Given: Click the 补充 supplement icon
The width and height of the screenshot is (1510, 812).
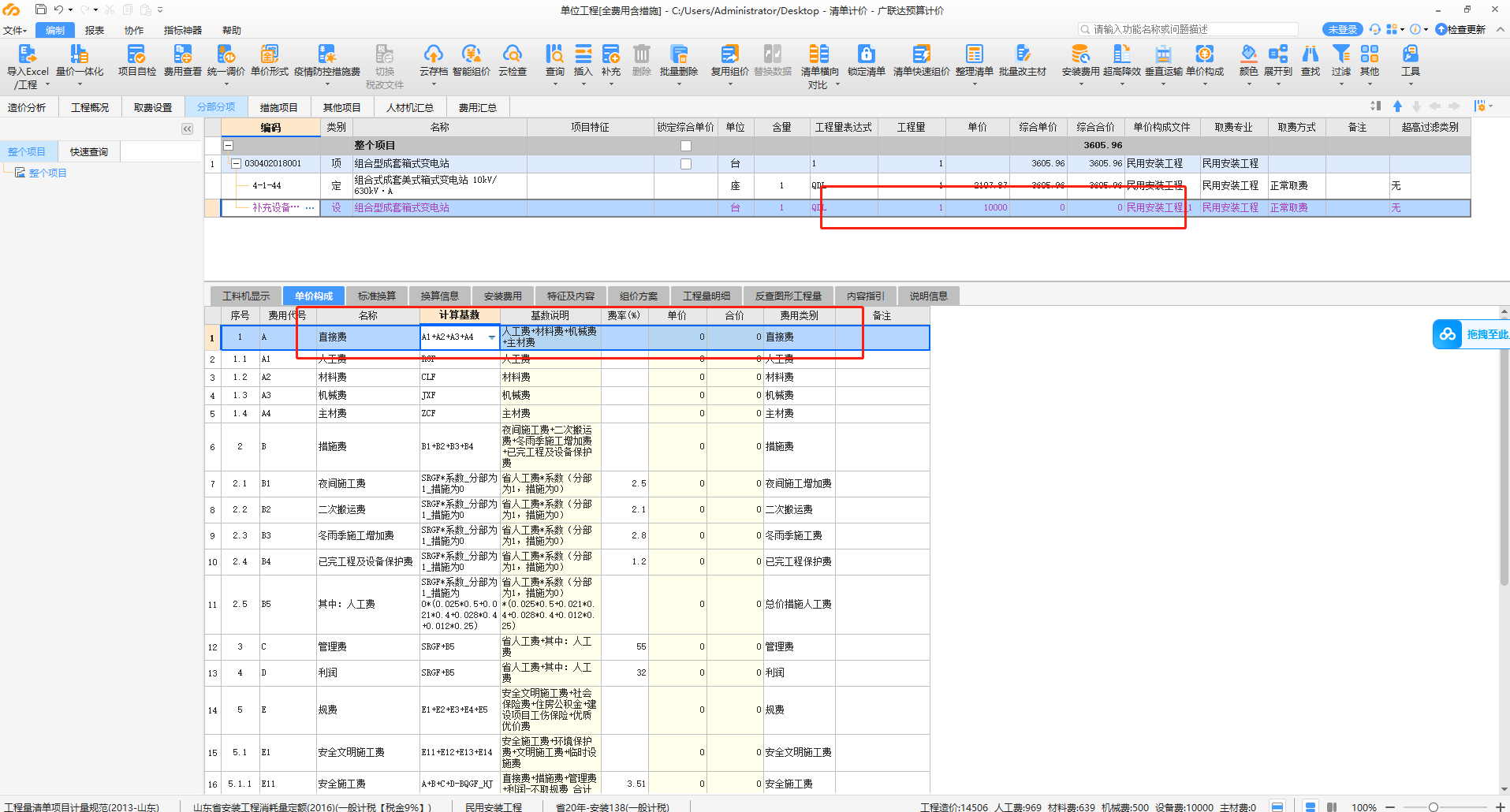Looking at the screenshot, I should [x=610, y=54].
